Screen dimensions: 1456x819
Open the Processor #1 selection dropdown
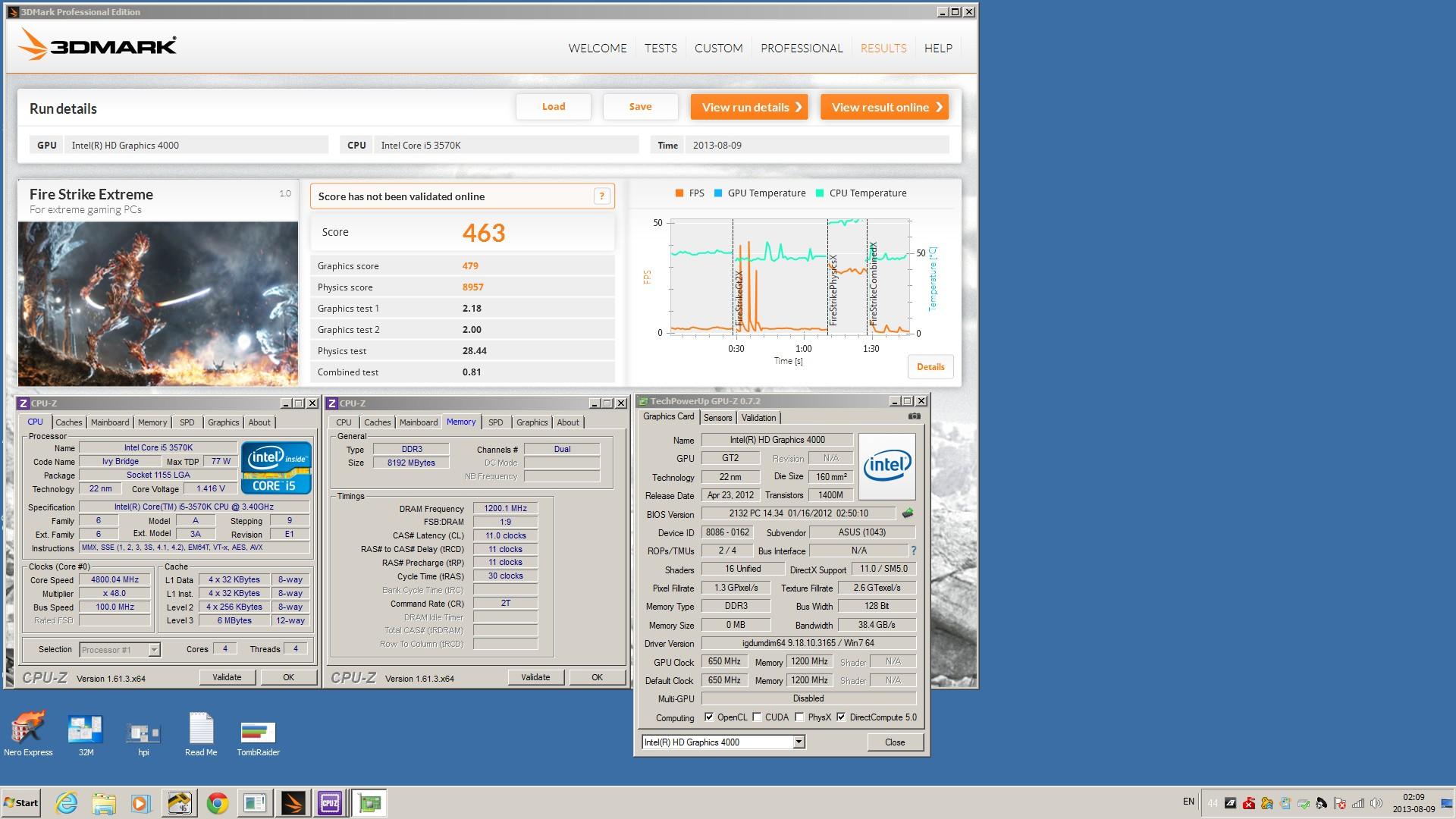[x=154, y=650]
